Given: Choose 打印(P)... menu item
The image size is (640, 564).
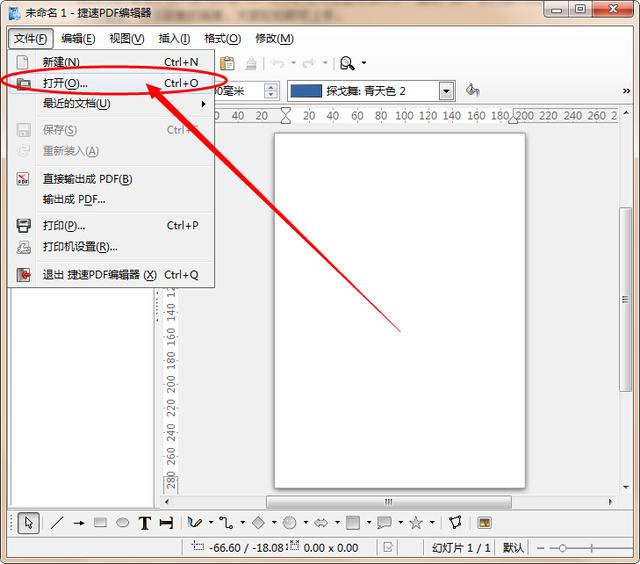Looking at the screenshot, I should click(x=111, y=225).
